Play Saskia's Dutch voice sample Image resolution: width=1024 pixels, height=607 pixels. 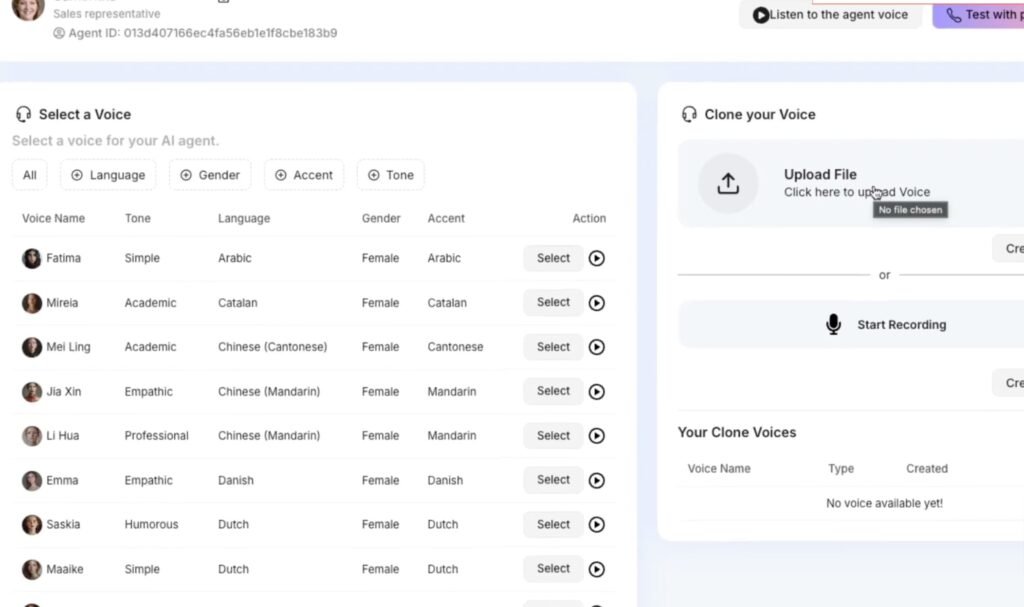[x=597, y=525]
